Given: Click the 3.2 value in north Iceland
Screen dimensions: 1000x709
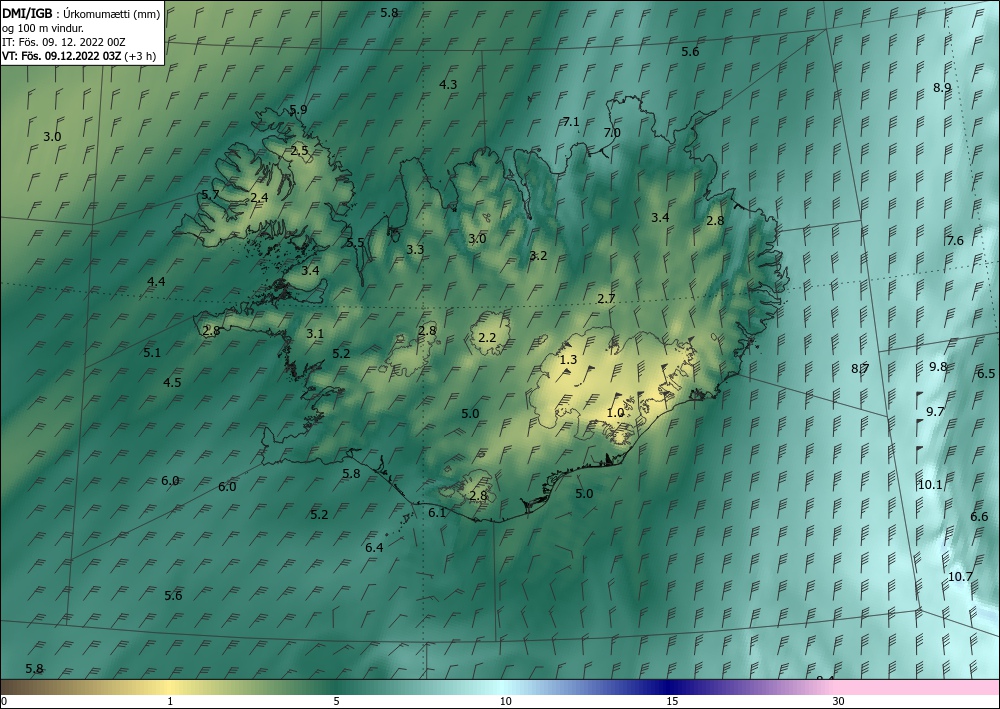Looking at the screenshot, I should click(x=538, y=256).
